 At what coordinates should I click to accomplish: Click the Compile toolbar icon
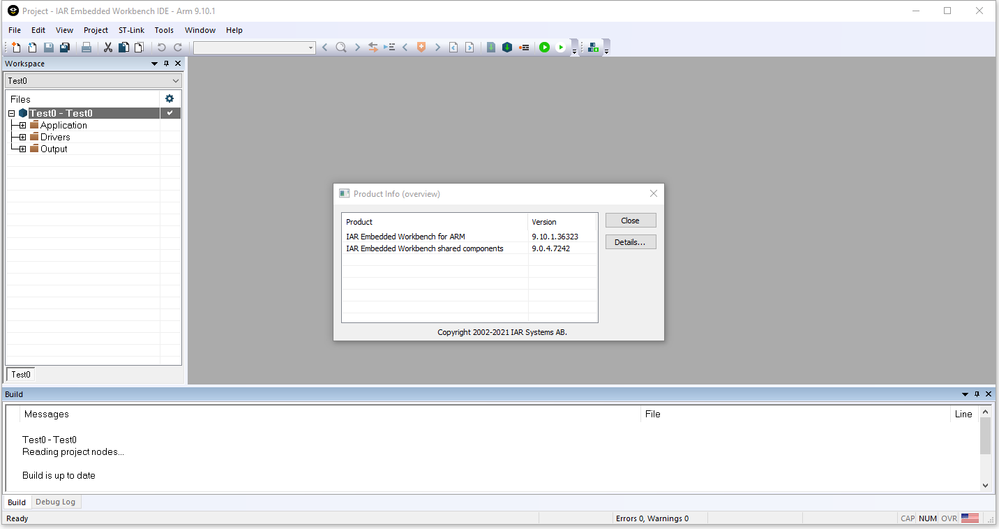pyautogui.click(x=491, y=47)
